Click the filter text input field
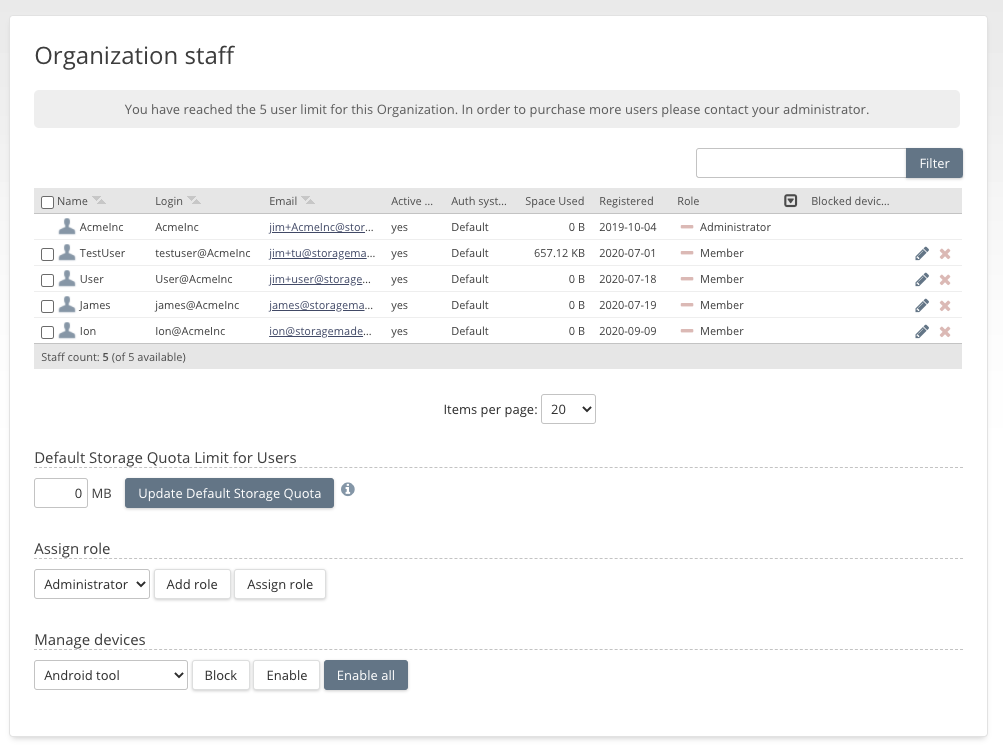 point(800,163)
